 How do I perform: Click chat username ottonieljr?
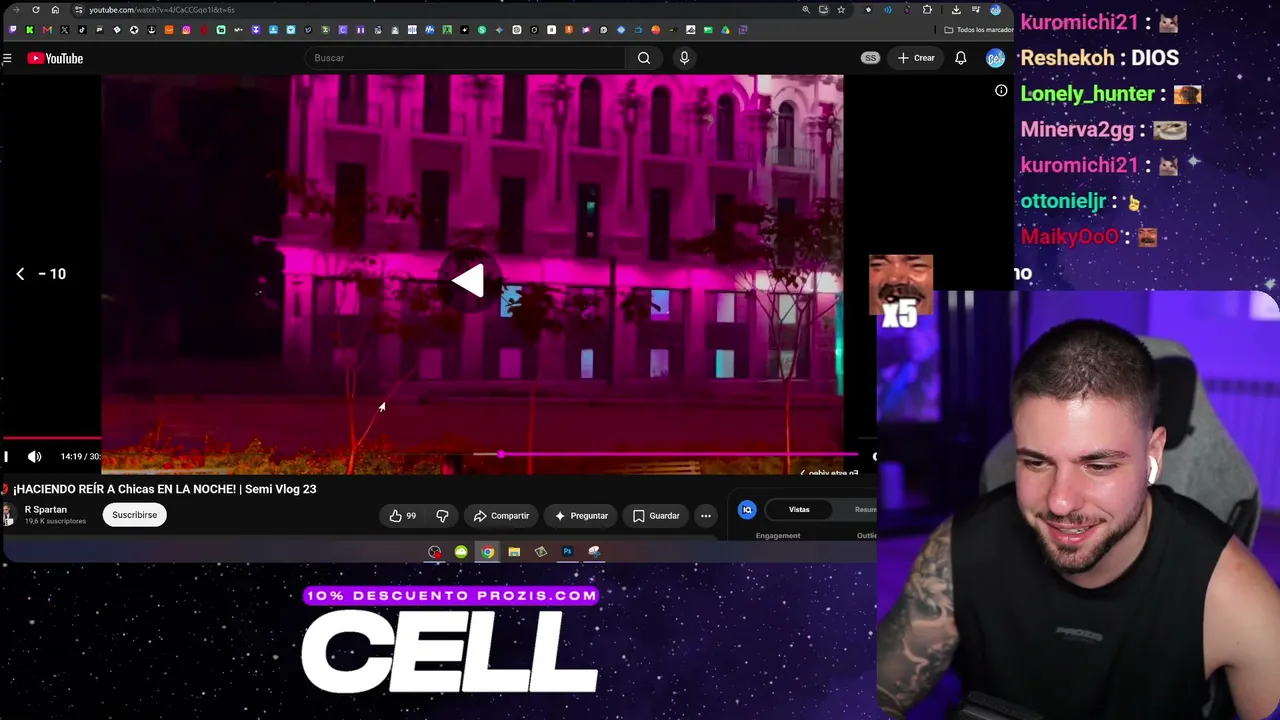tap(1063, 202)
